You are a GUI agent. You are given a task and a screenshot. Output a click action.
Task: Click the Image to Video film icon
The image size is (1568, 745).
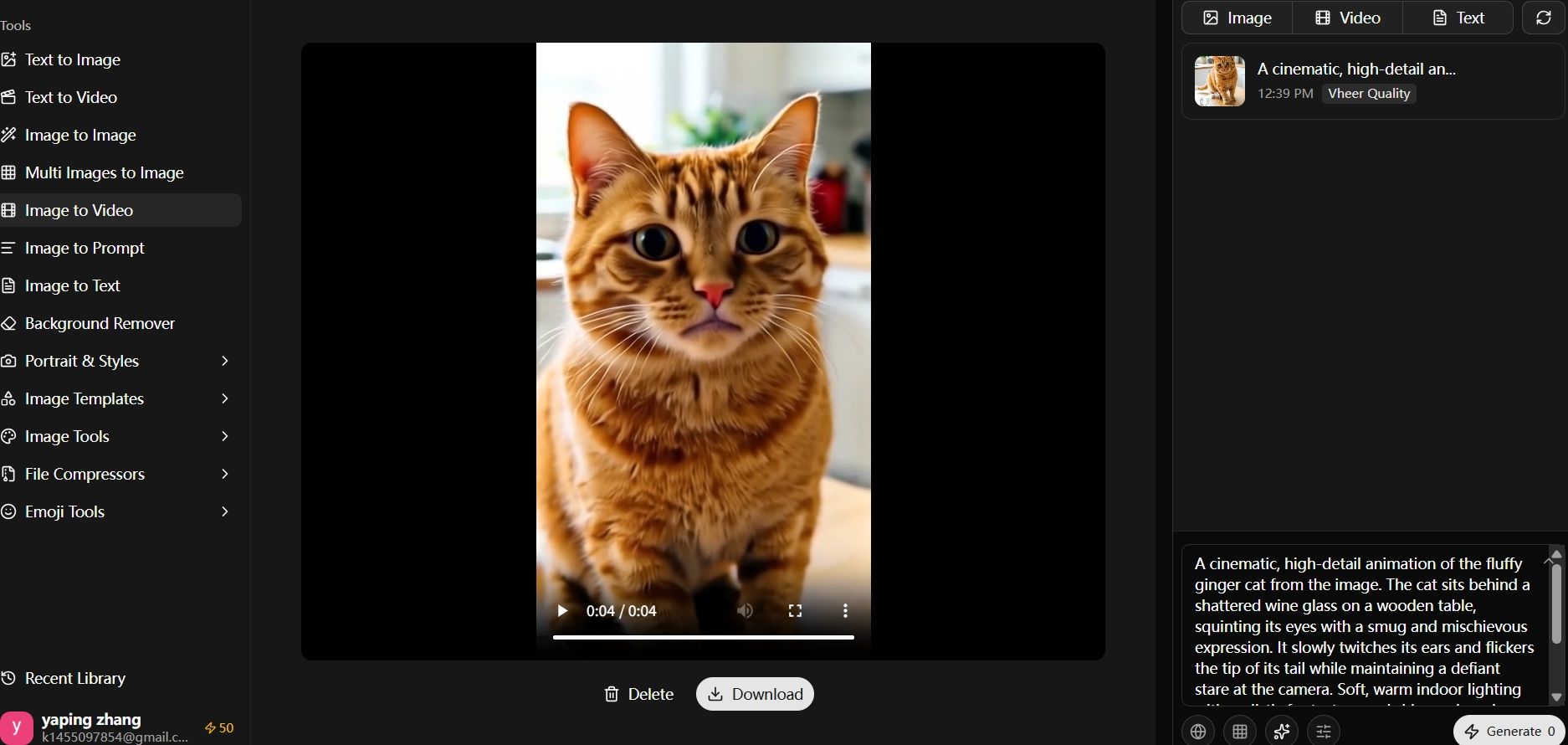pos(8,210)
